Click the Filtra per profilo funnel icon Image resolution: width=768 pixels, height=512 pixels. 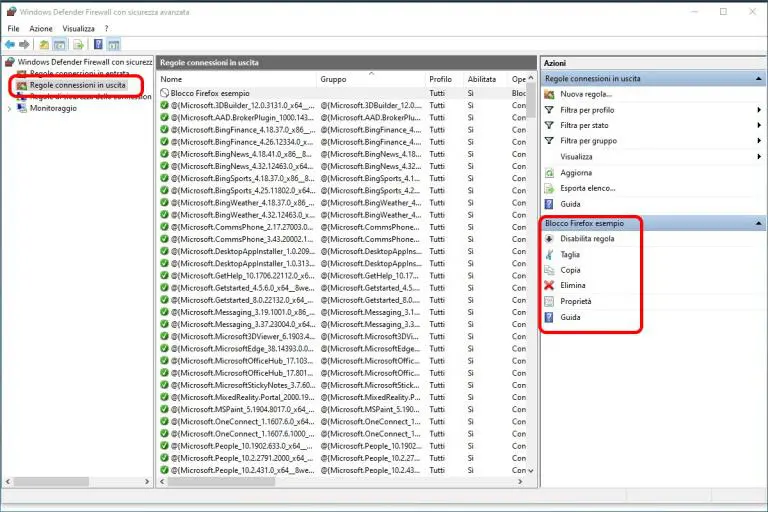tap(550, 110)
